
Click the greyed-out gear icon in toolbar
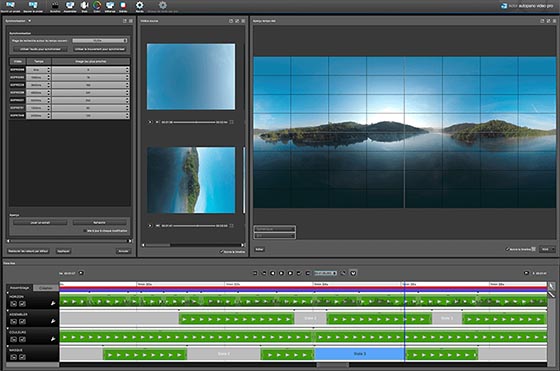(x=162, y=5)
